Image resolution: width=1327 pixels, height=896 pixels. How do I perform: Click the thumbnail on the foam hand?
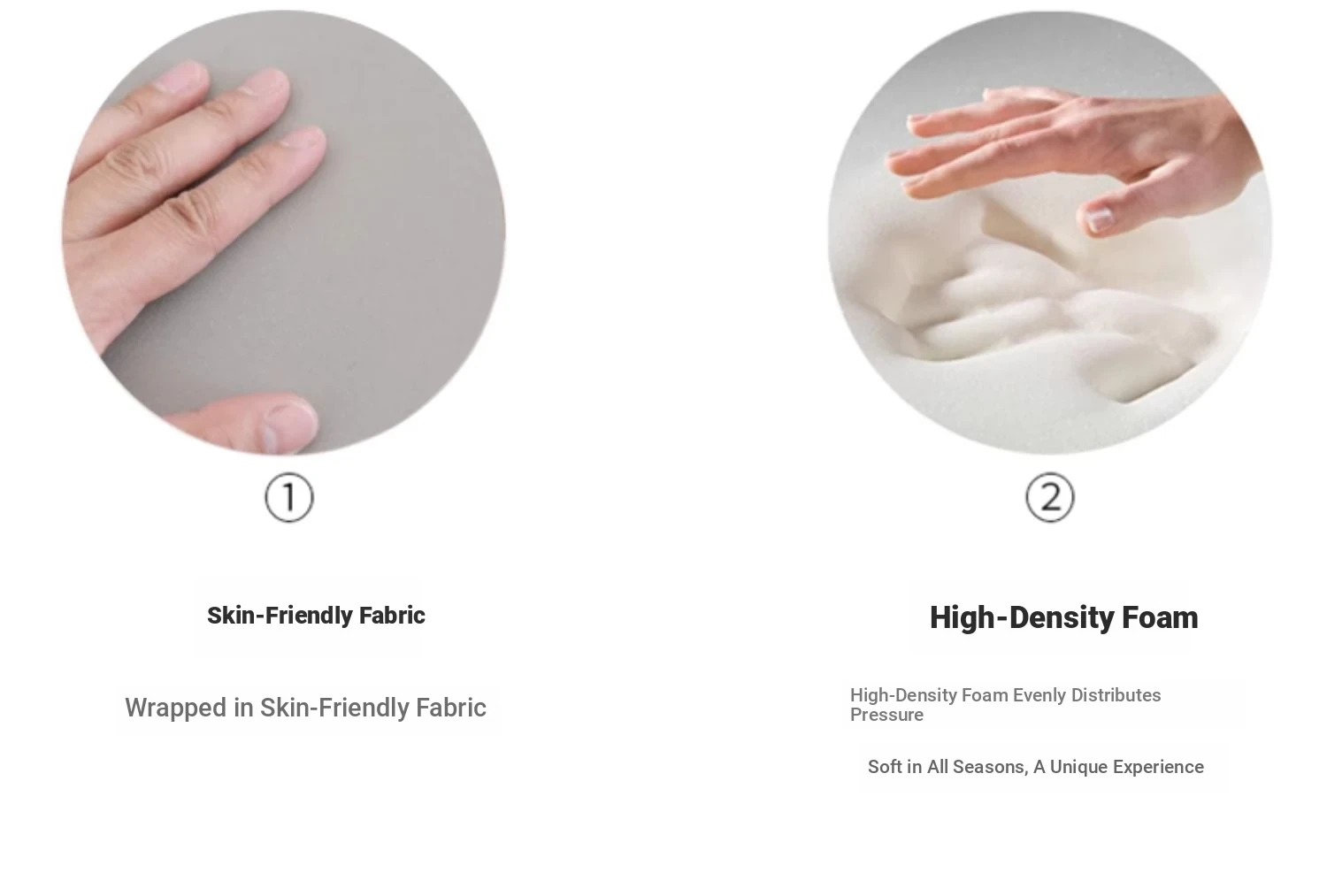1099,219
